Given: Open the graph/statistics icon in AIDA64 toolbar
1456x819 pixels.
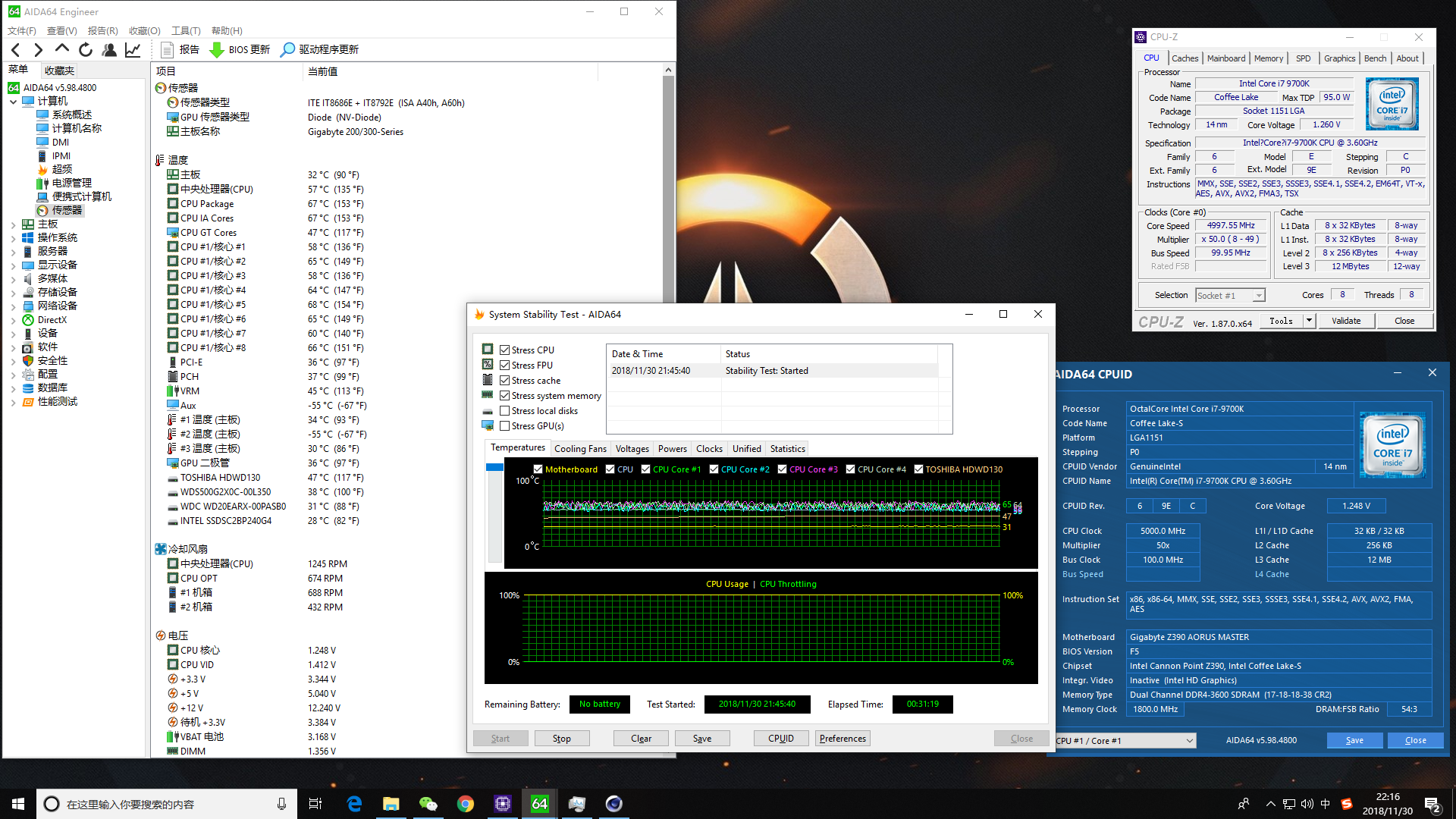Looking at the screenshot, I should (x=133, y=49).
